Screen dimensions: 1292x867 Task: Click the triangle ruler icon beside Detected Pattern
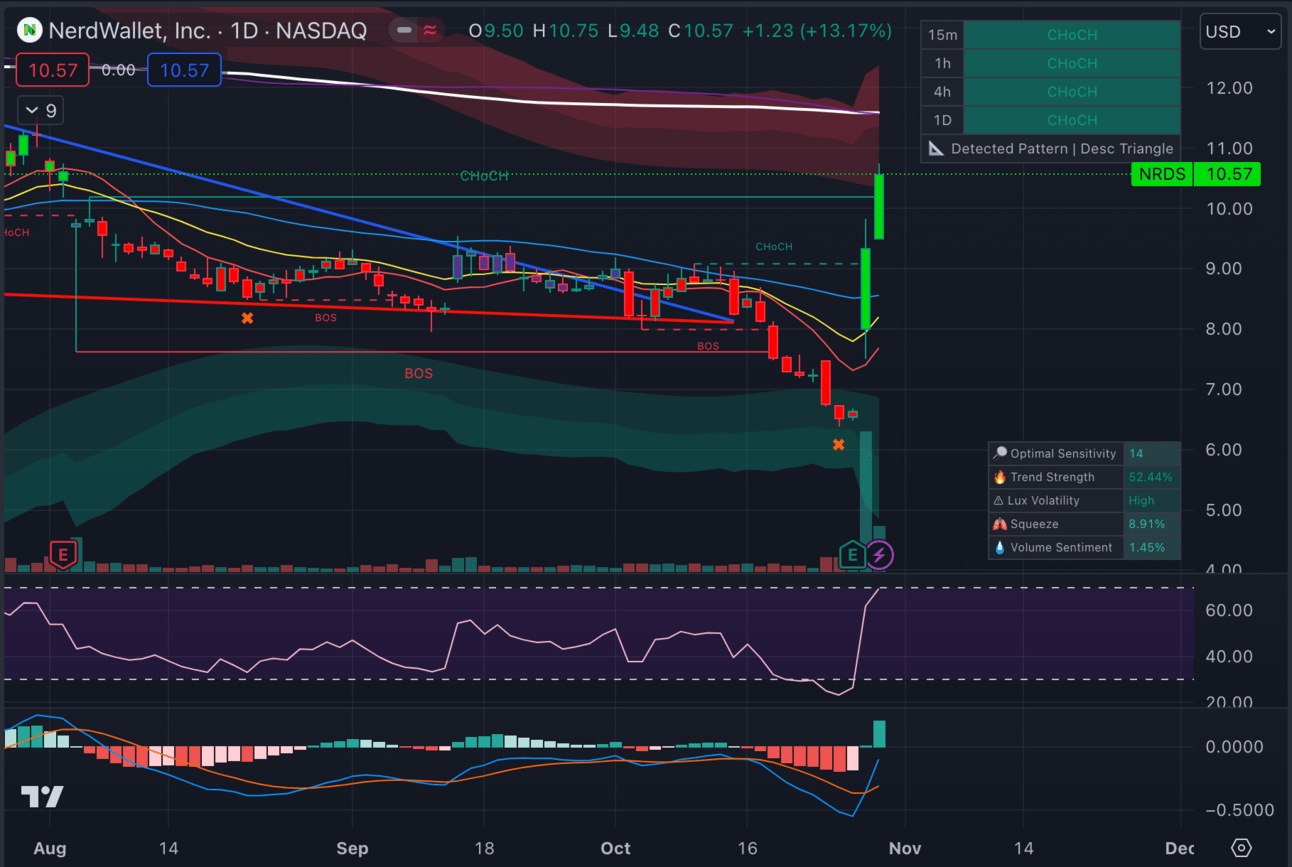pos(936,148)
